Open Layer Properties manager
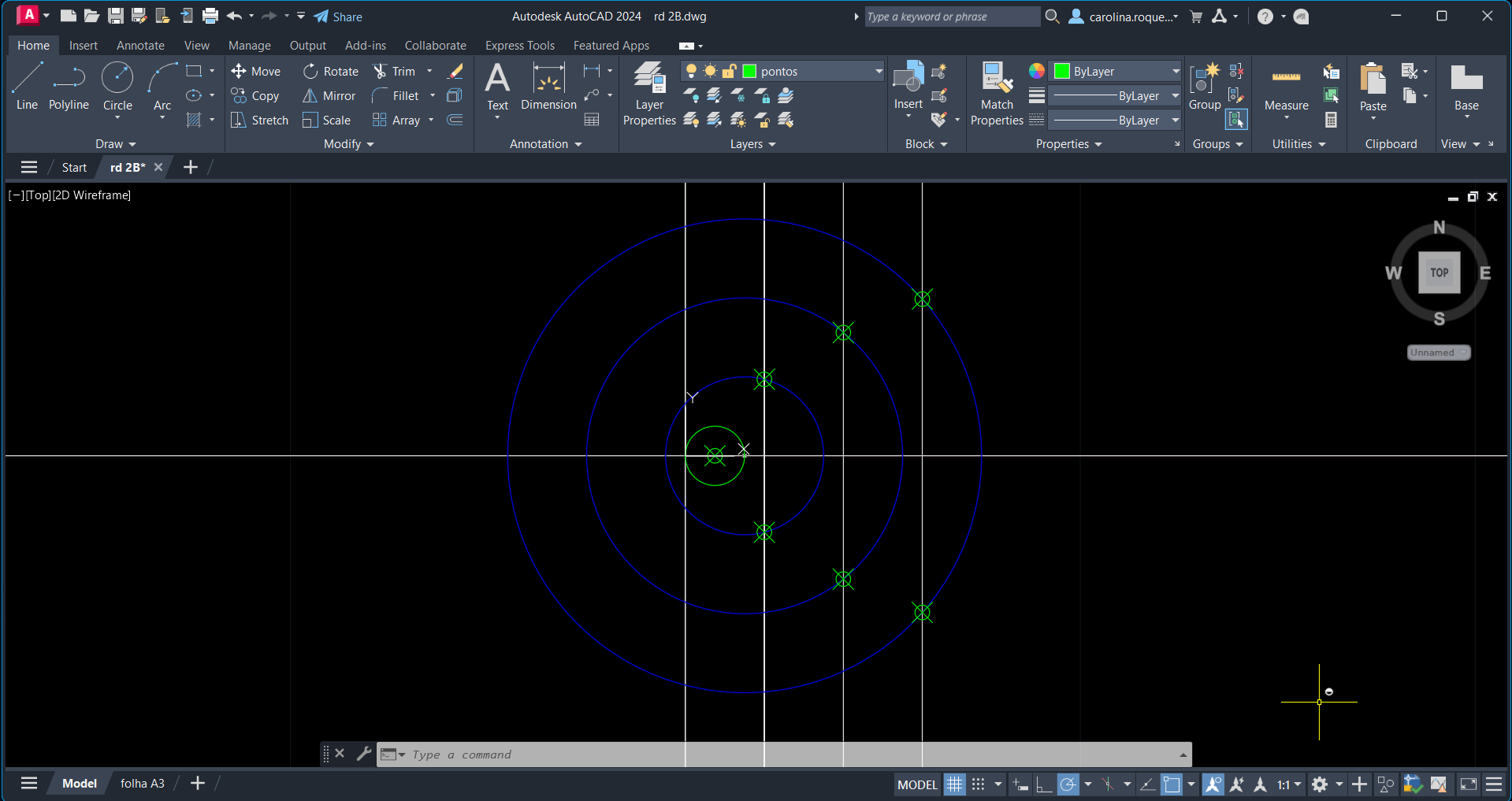The width and height of the screenshot is (1512, 801). 649,93
